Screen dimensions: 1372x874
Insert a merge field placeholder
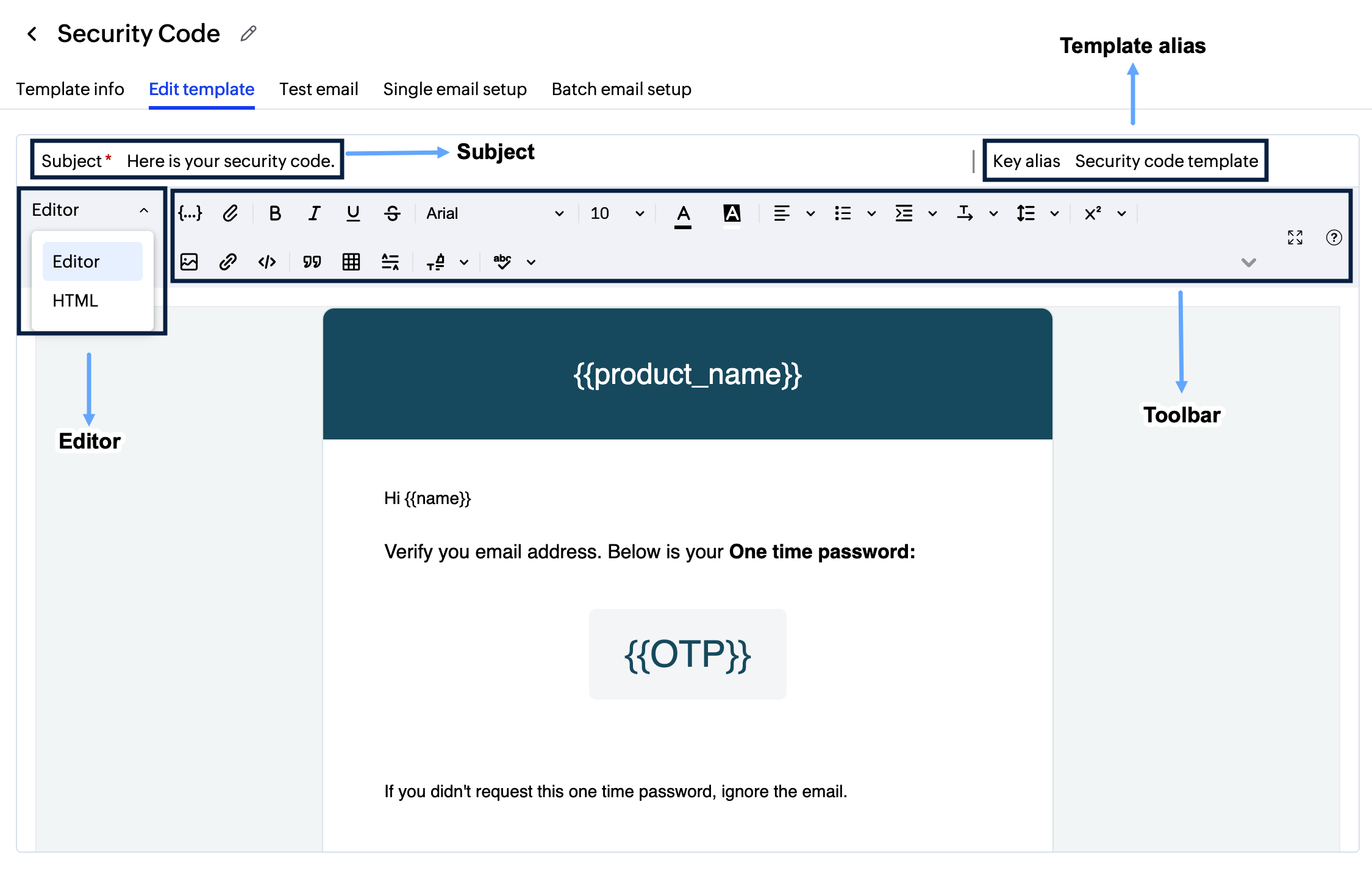click(190, 213)
